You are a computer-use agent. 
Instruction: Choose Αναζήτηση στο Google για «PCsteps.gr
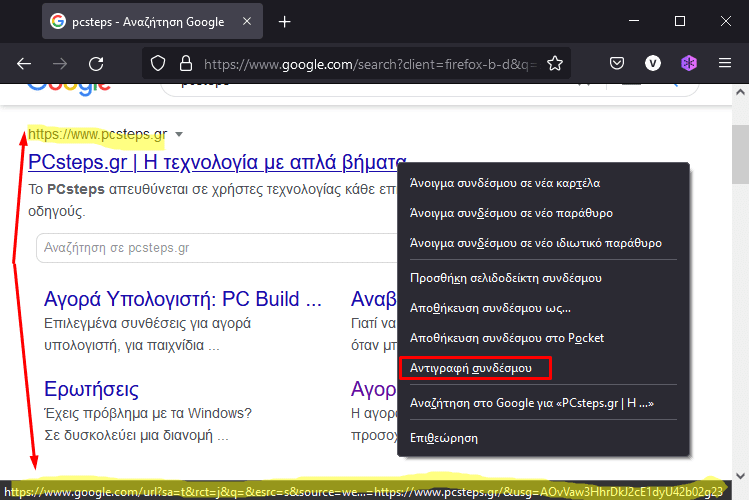tap(543, 403)
